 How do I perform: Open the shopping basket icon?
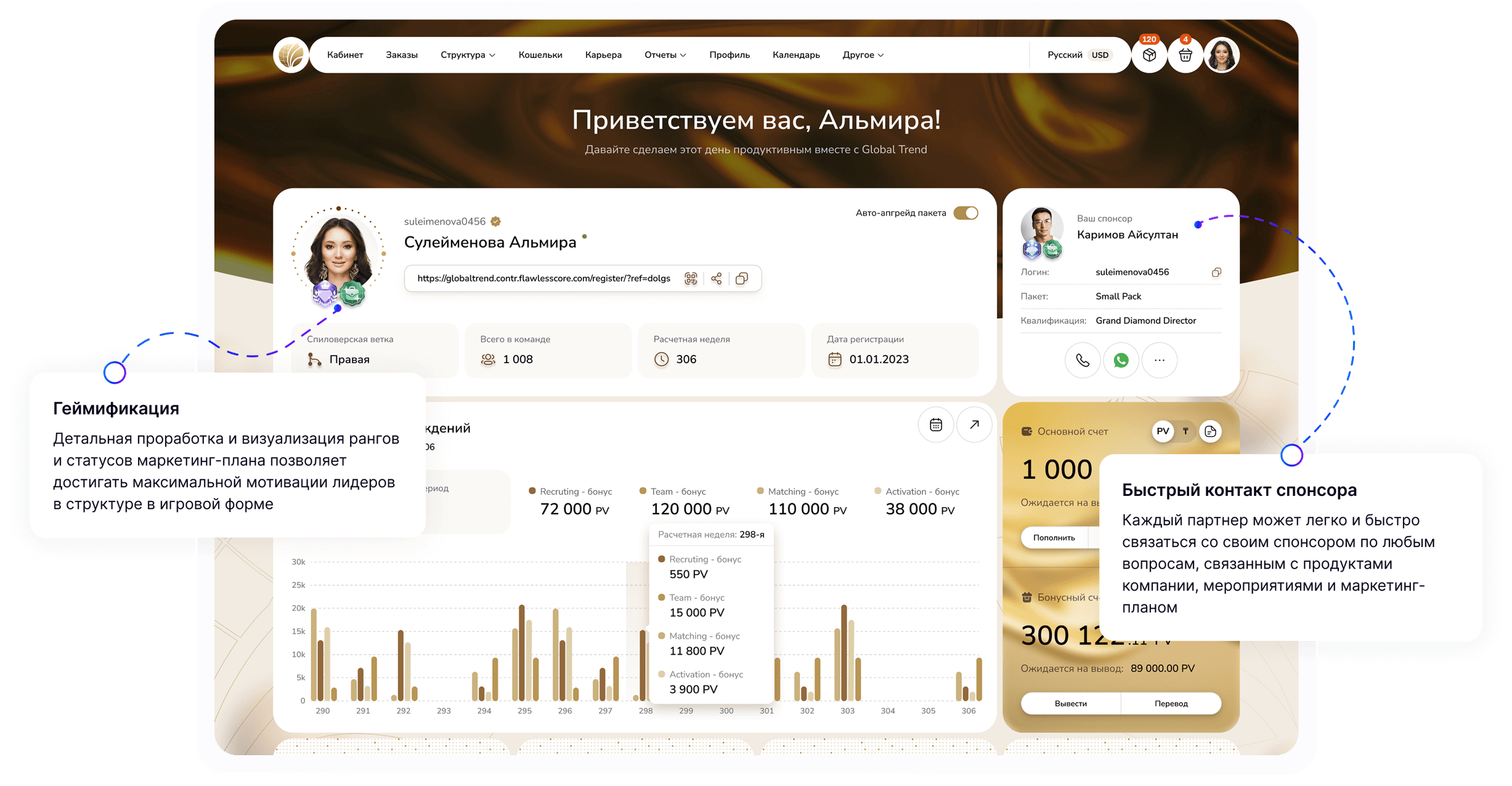coord(1185,55)
